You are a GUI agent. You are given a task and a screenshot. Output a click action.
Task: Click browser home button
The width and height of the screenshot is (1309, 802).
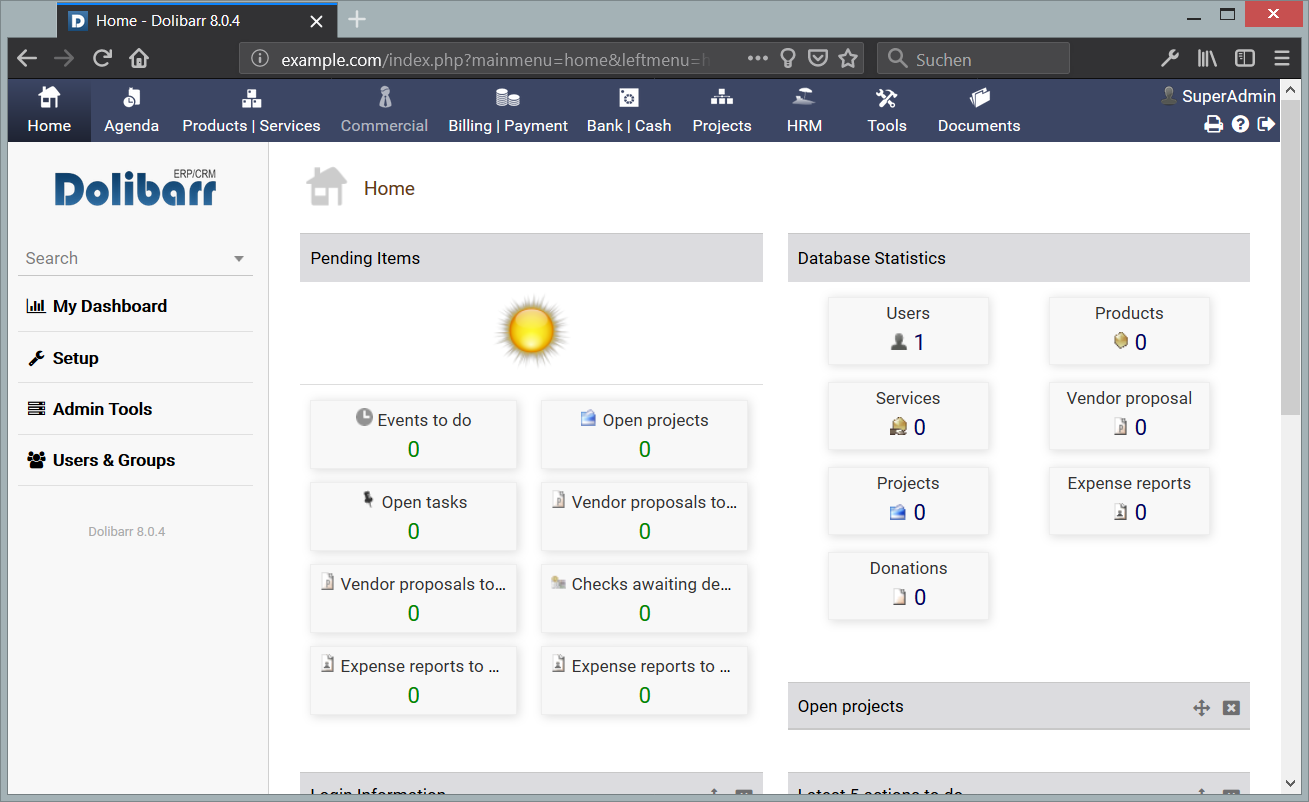[x=139, y=58]
